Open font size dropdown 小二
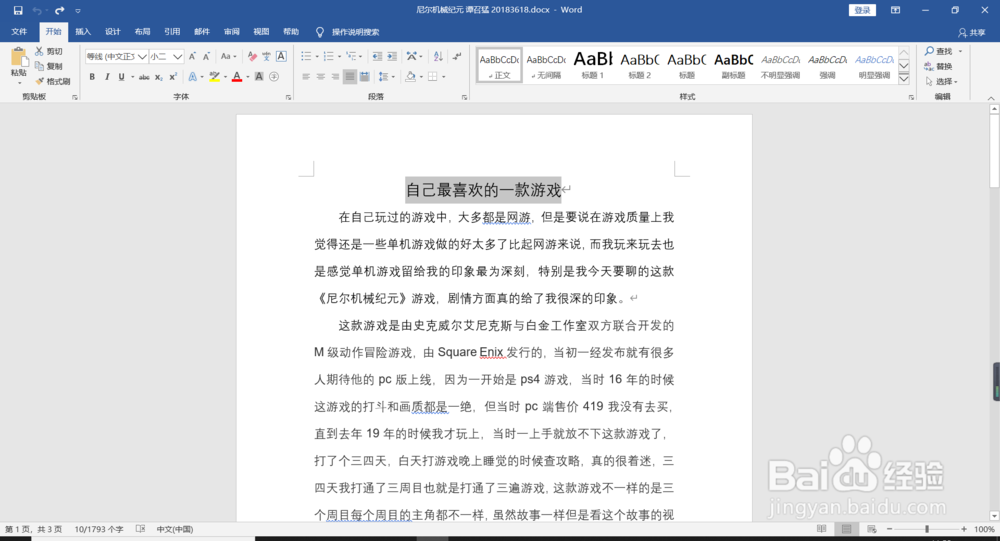 click(x=178, y=56)
